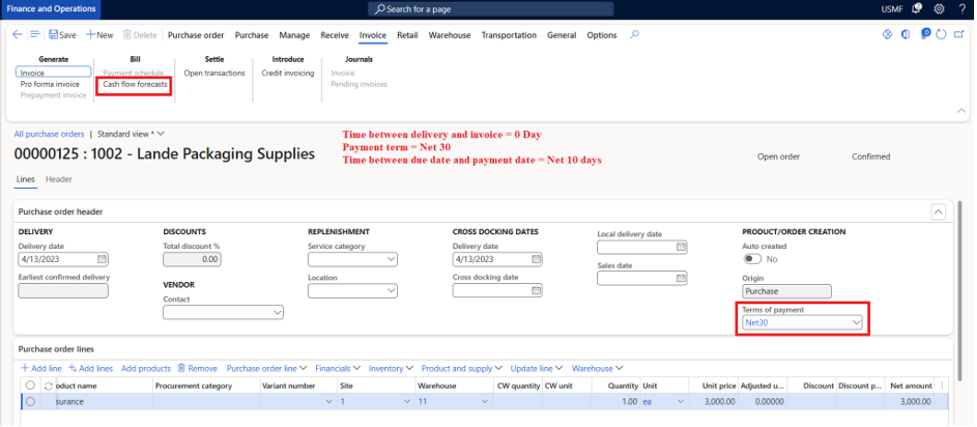Screen dimensions: 977x427
Task: Click the Power Apps diamond icon
Action: [887, 35]
